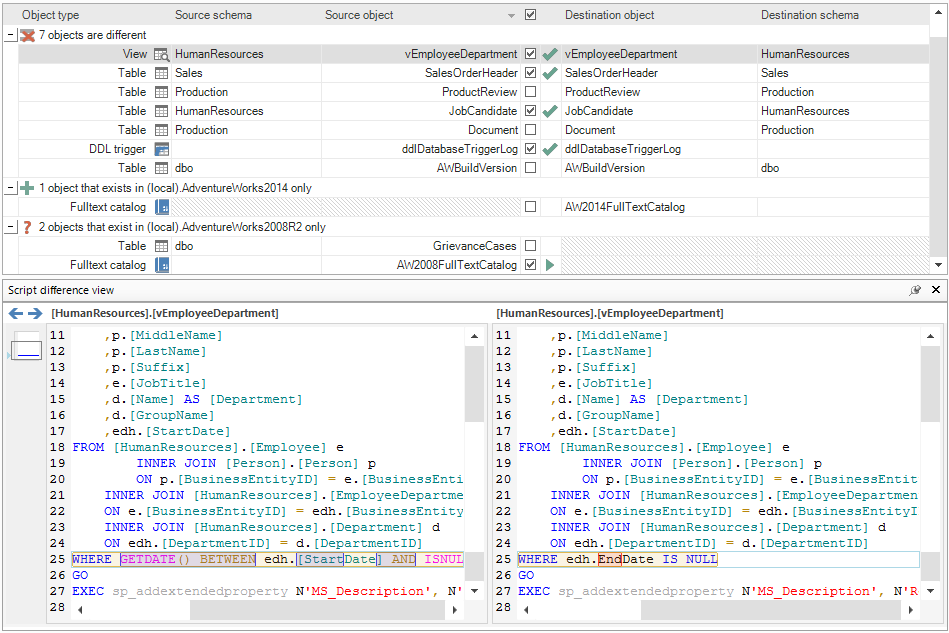Viewport: 949px width, 633px height.
Task: Click the scroll-down arrow of the object grid
Action: tap(938, 265)
